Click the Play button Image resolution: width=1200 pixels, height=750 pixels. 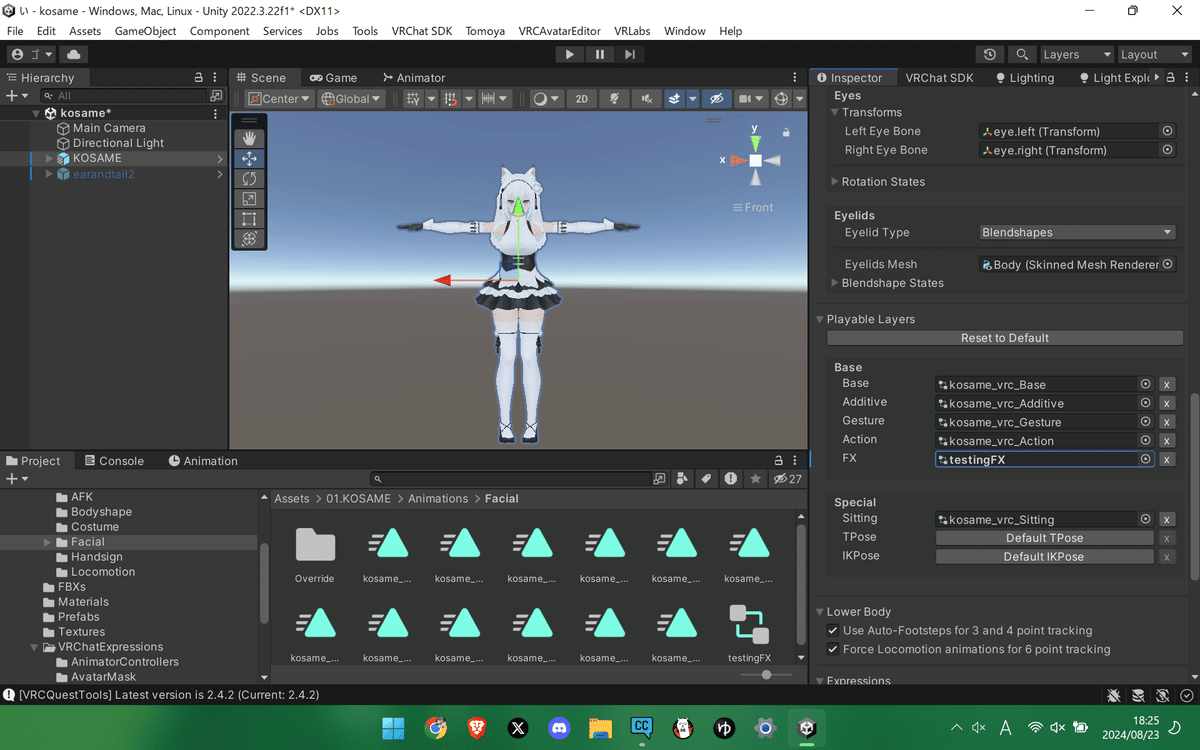(x=569, y=55)
